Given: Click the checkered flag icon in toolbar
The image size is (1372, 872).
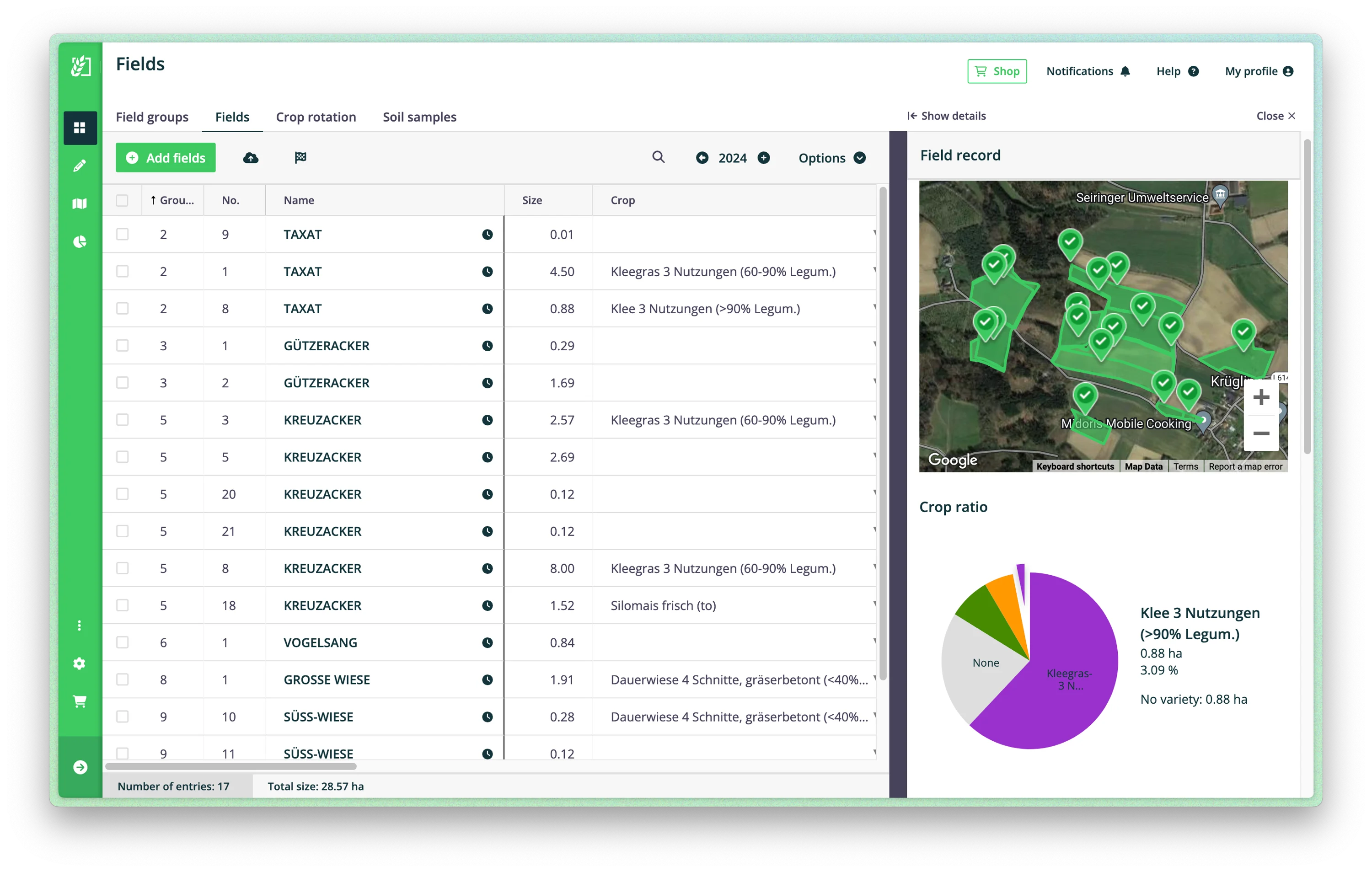Looking at the screenshot, I should pyautogui.click(x=300, y=157).
